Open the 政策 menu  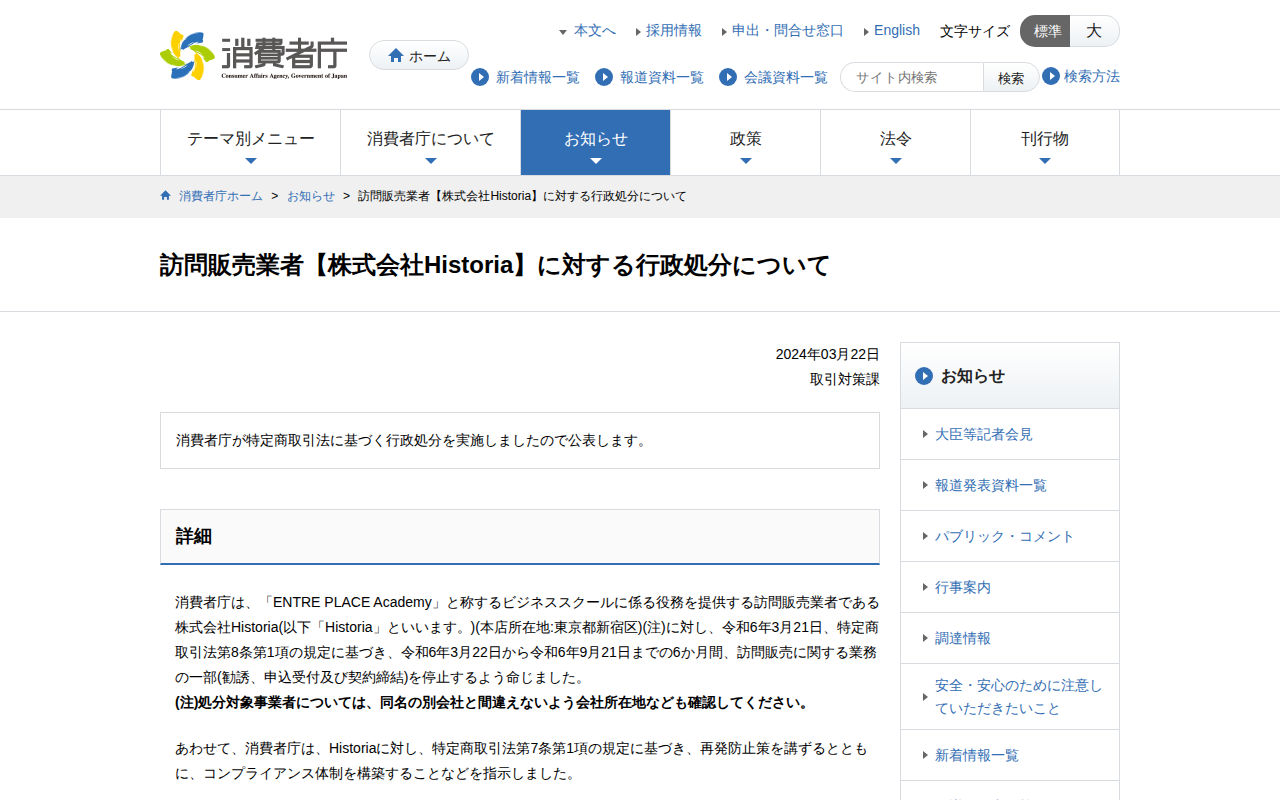coord(746,142)
